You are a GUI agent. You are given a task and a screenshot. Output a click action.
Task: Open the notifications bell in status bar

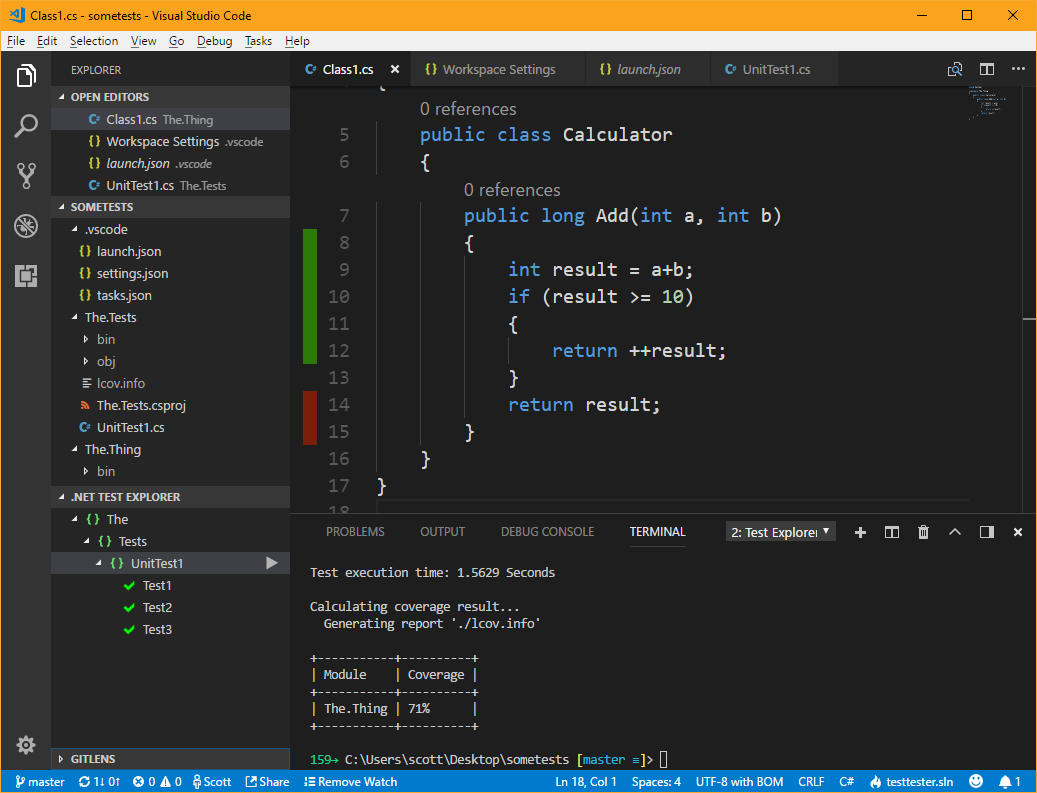click(1009, 782)
